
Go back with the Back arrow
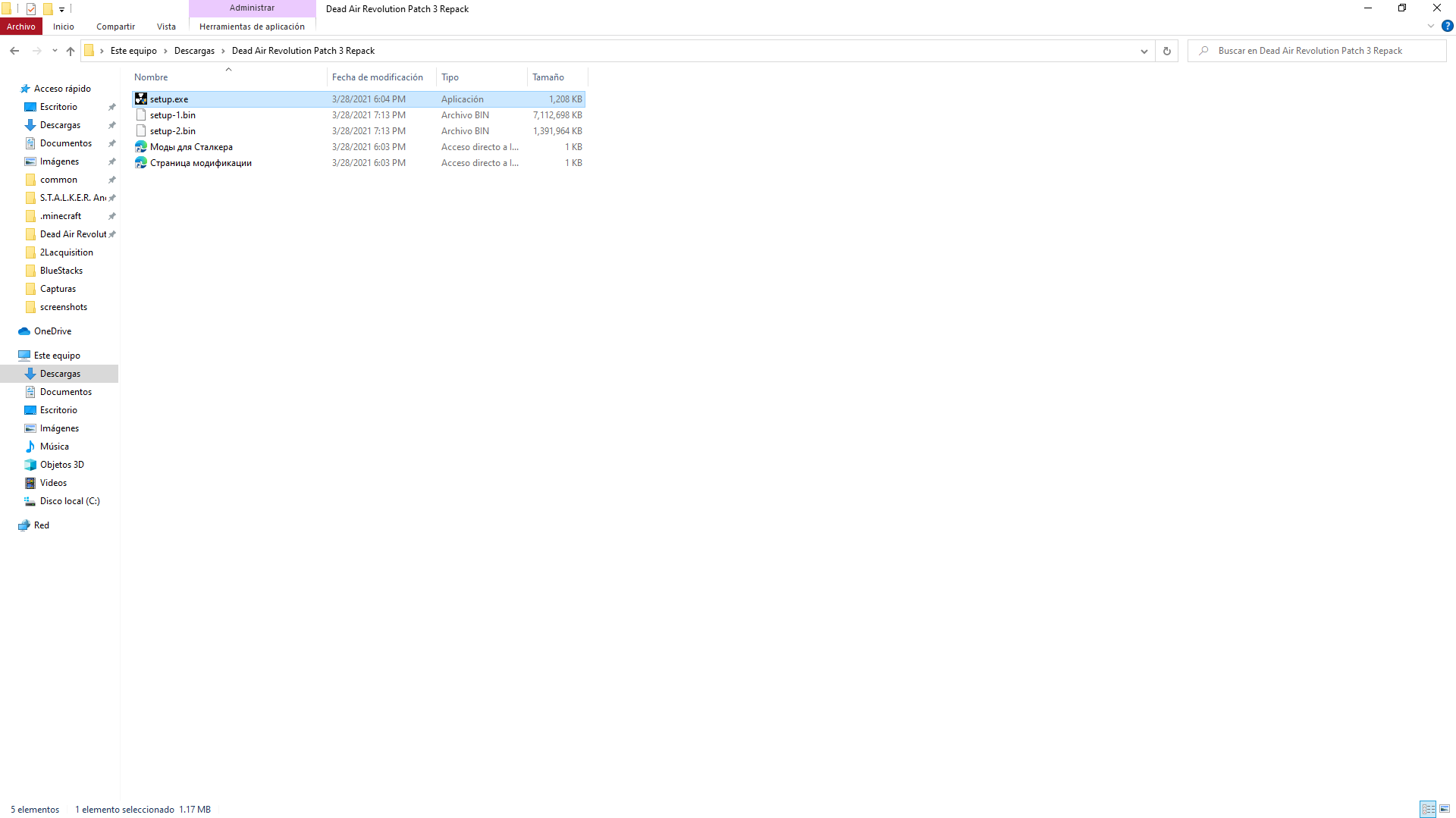14,51
